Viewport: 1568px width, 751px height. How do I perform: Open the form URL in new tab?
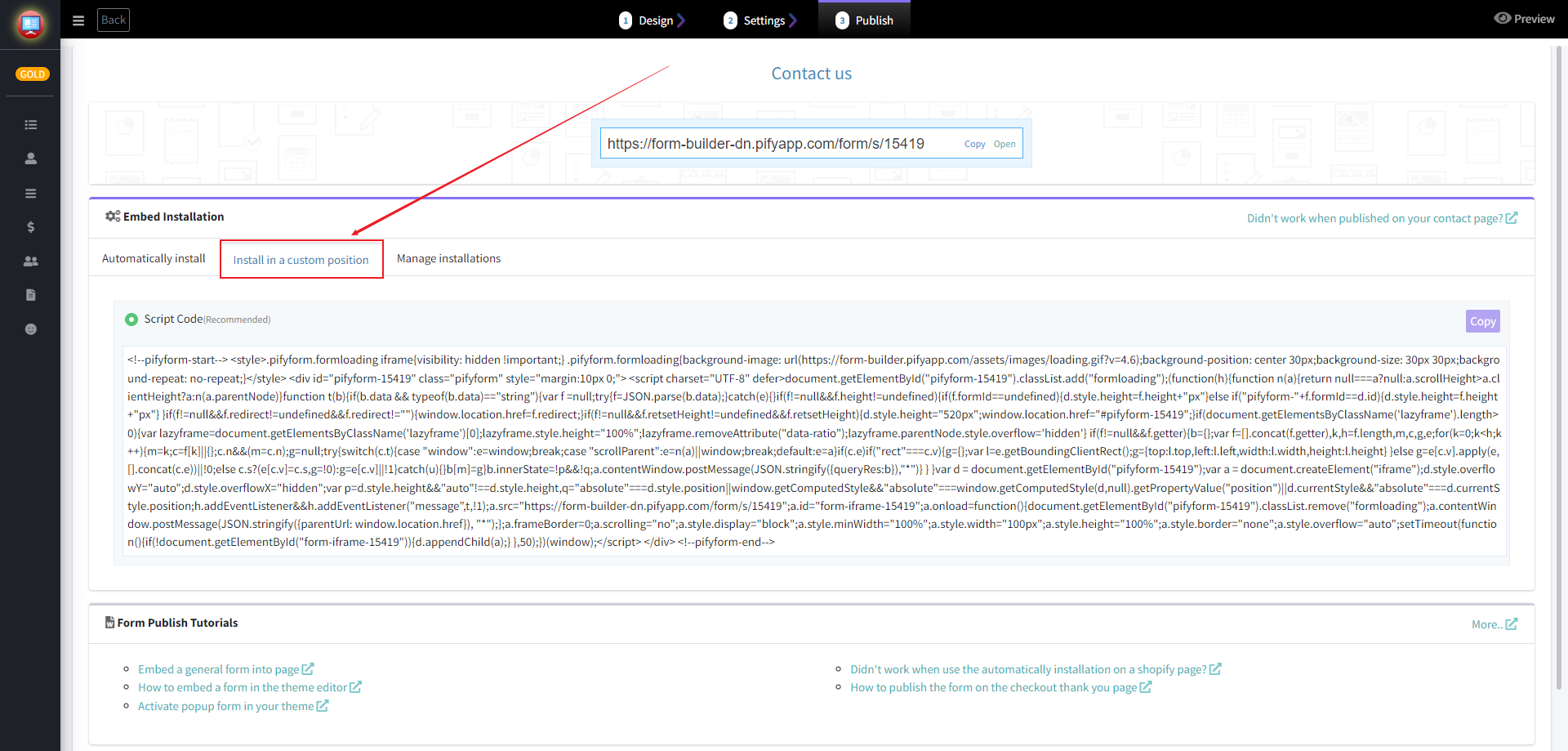[1004, 145]
